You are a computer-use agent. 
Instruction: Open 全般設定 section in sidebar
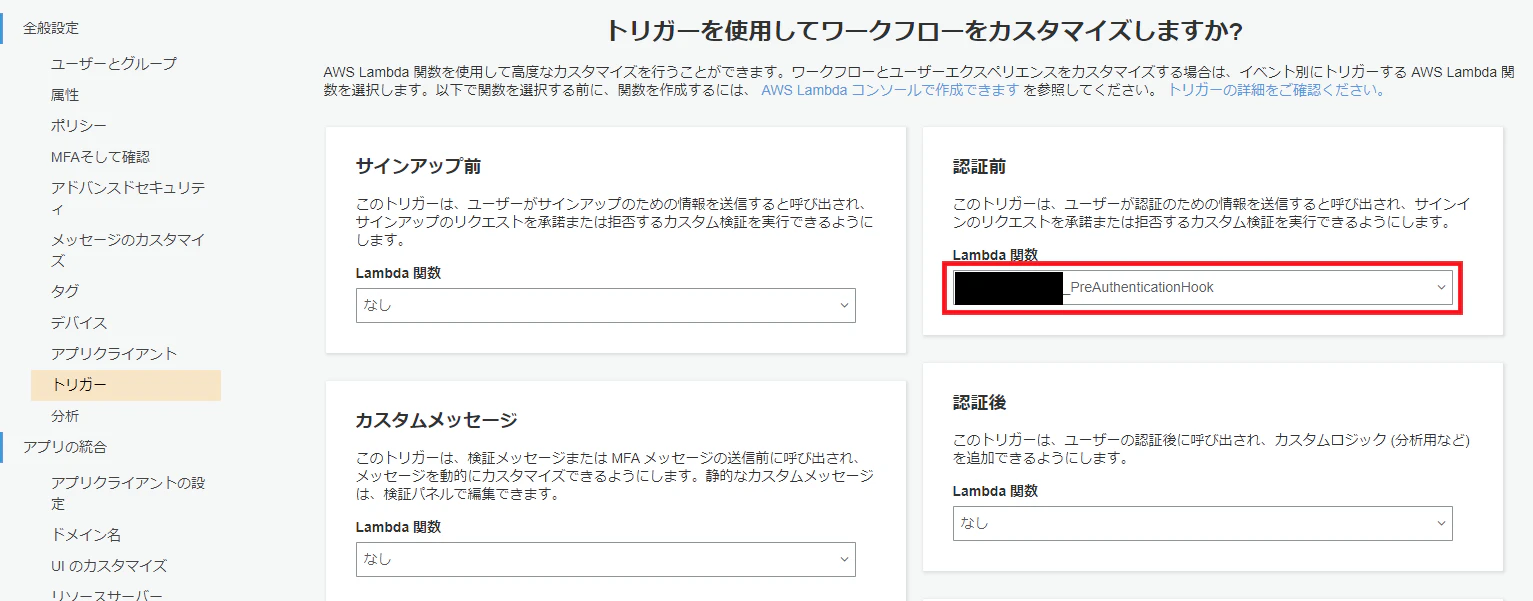50,28
